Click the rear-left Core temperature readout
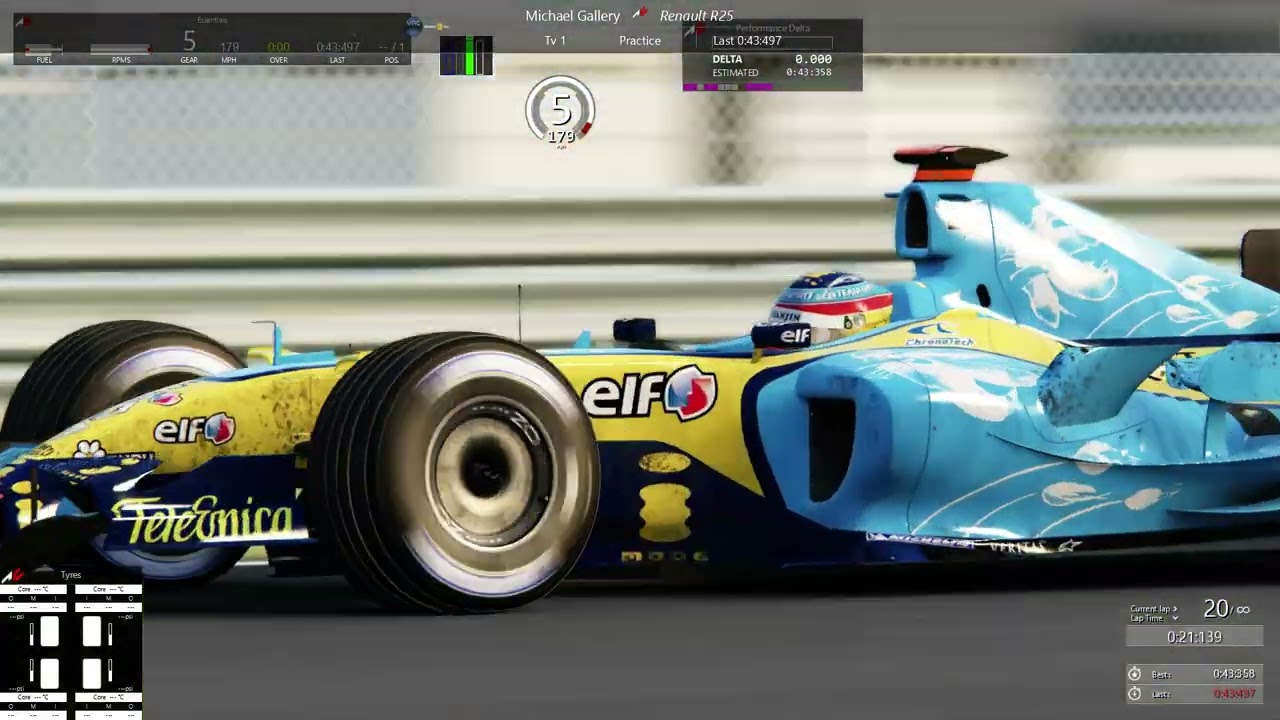Viewport: 1280px width, 720px height. click(33, 697)
